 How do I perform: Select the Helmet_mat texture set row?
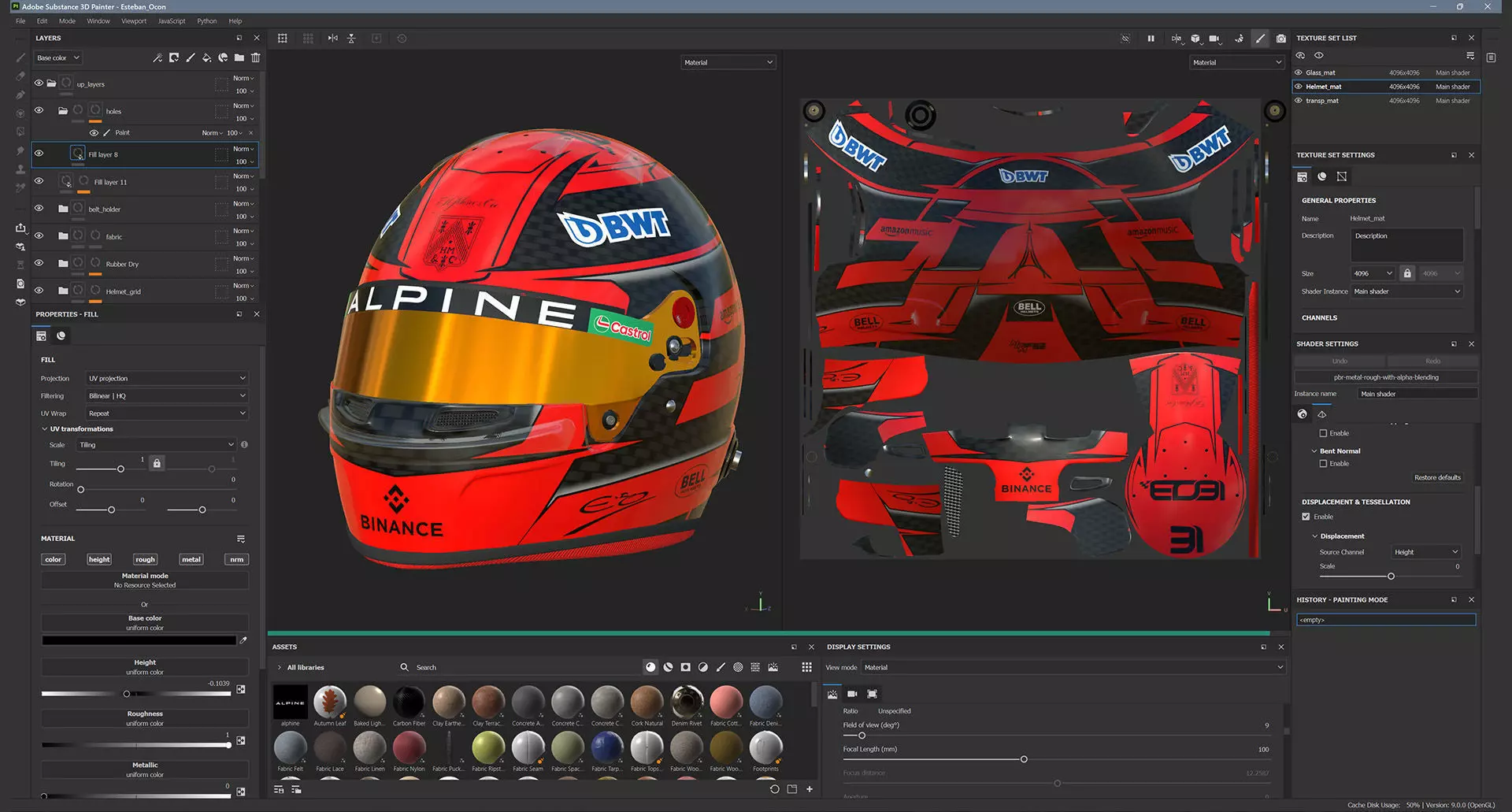click(1386, 87)
